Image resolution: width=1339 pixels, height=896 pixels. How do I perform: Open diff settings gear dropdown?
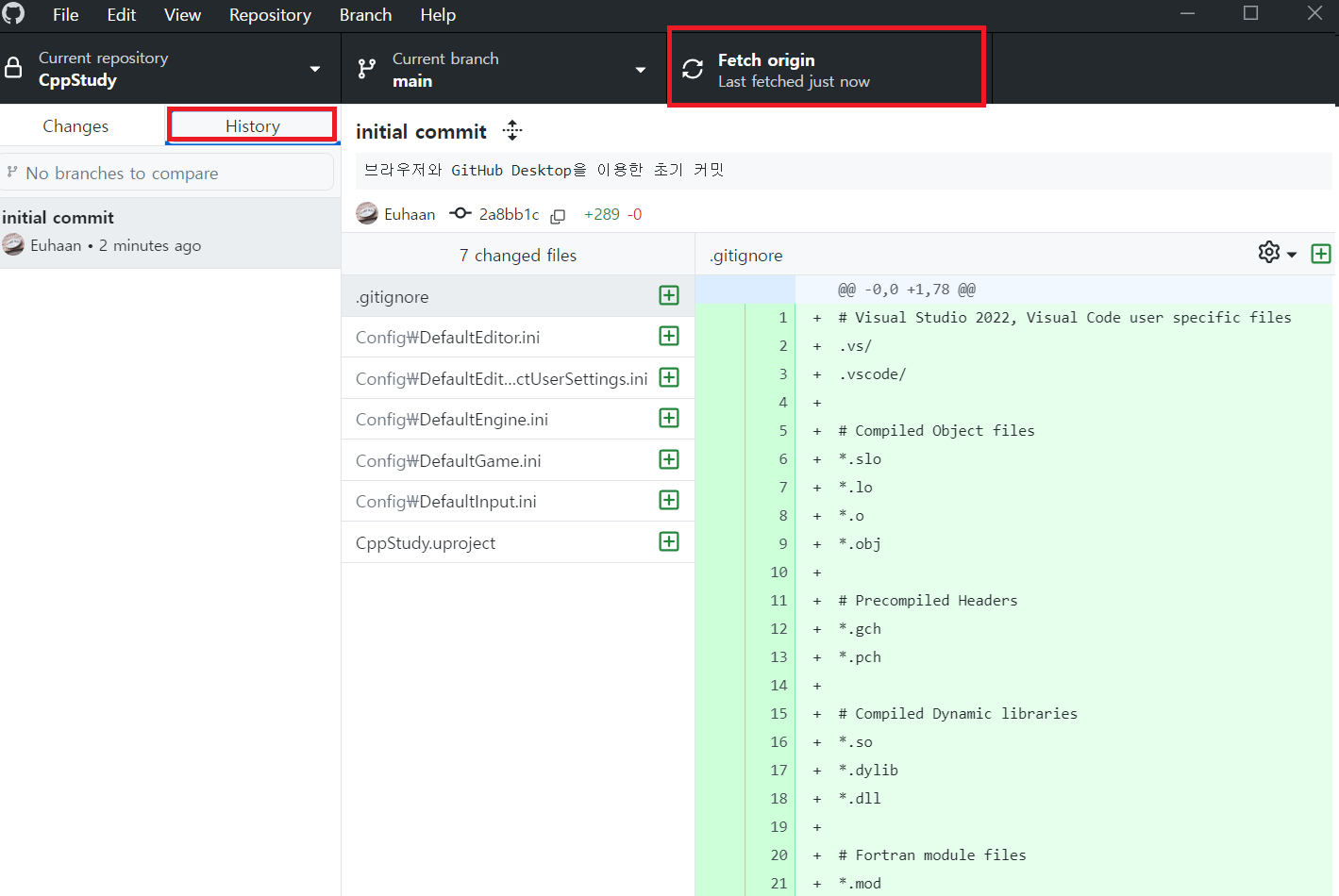1278,253
